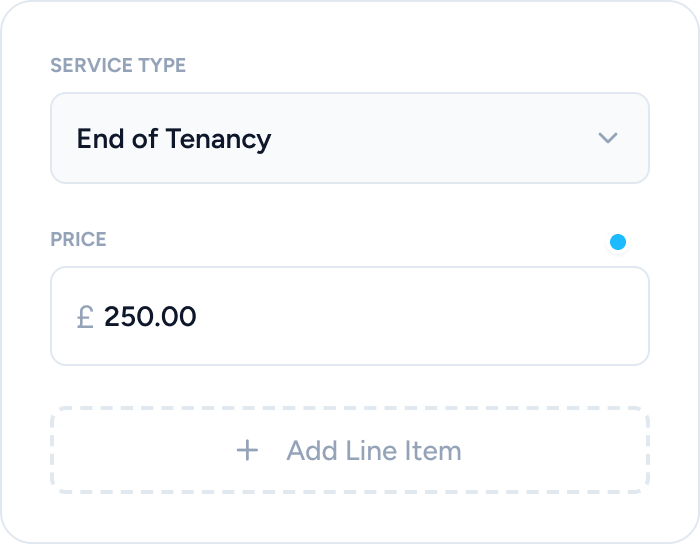Place the cursor after 250.00 in the price
This screenshot has width=700, height=544.
coord(198,317)
